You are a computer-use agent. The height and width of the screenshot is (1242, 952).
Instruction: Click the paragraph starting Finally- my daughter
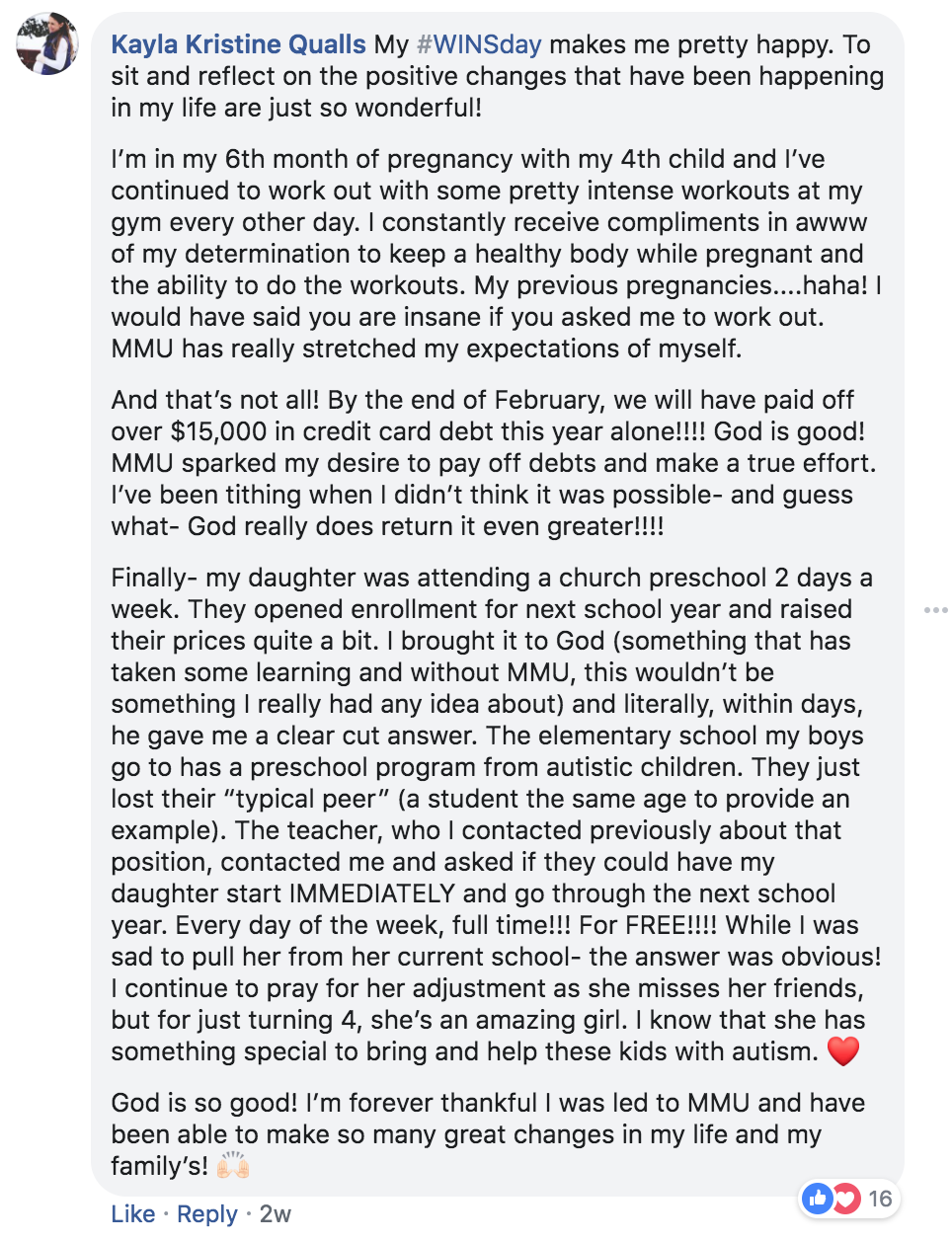497,815
